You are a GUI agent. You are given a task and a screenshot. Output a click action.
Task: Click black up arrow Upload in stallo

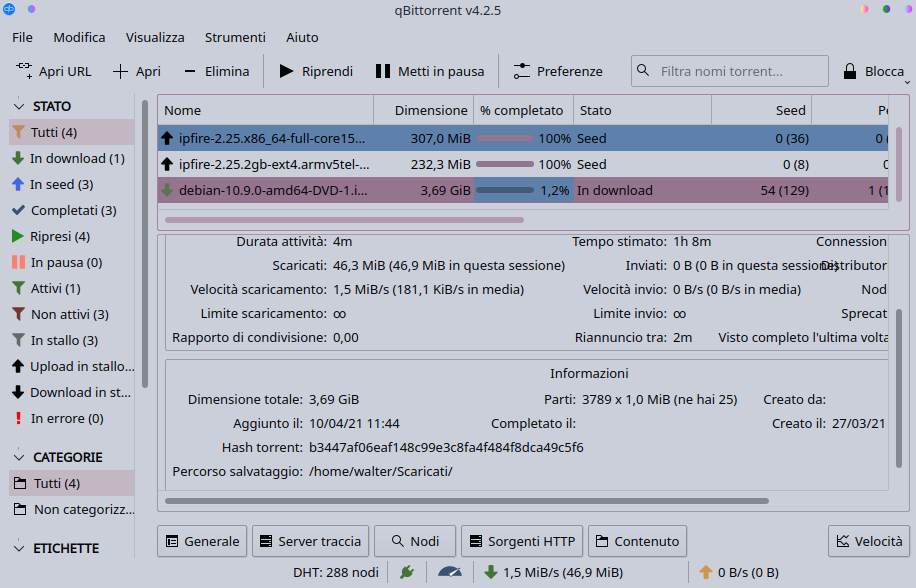[18, 366]
